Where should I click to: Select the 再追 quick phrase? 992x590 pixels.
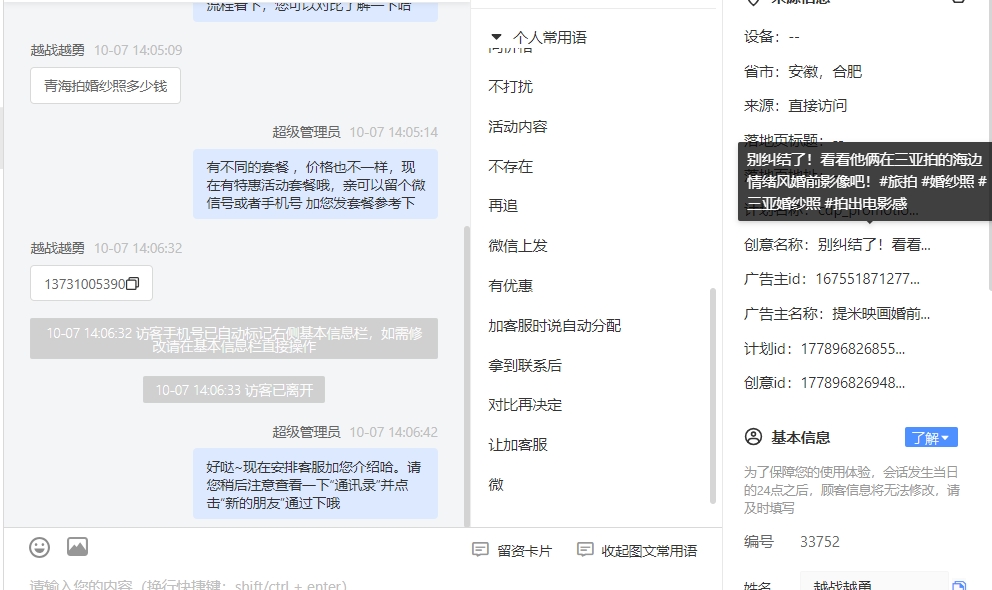click(x=503, y=206)
